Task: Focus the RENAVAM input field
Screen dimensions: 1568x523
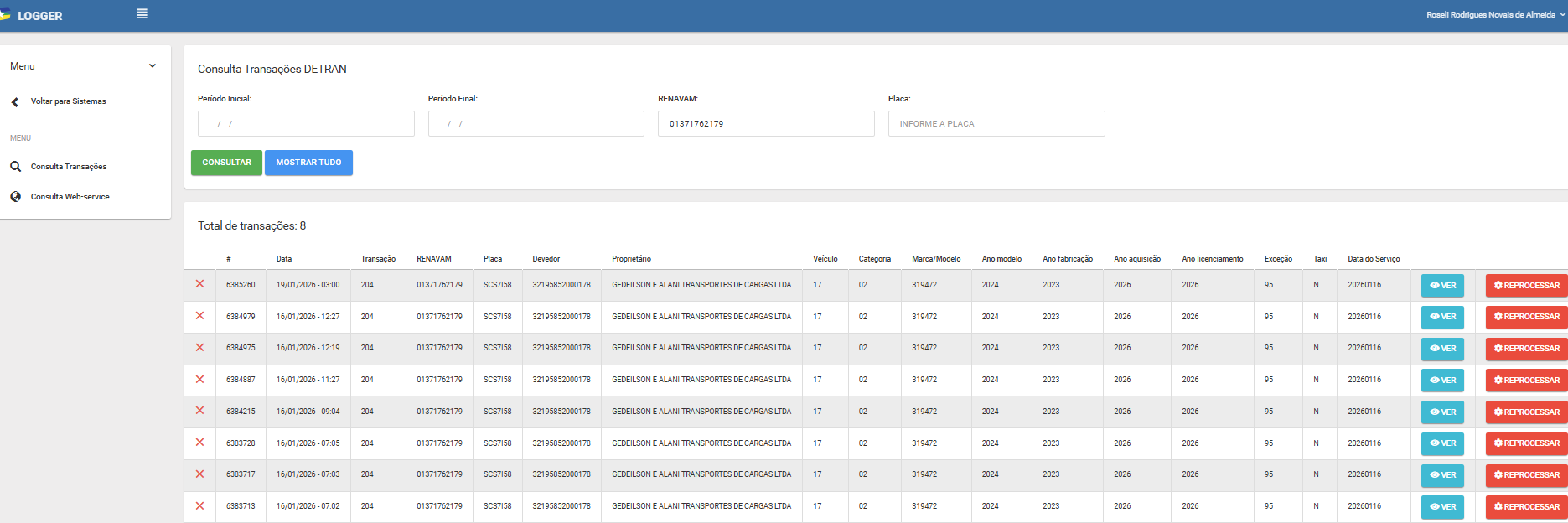Action: point(765,124)
